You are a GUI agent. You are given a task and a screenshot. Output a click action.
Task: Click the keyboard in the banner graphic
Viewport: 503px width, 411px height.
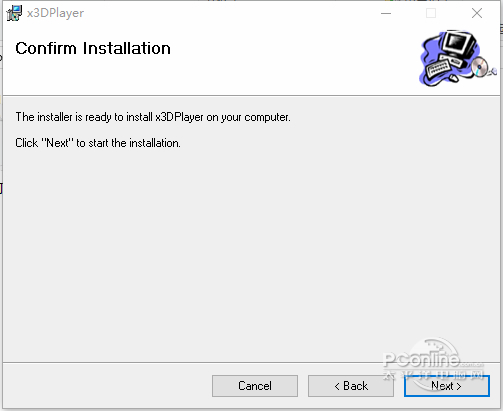click(439, 68)
